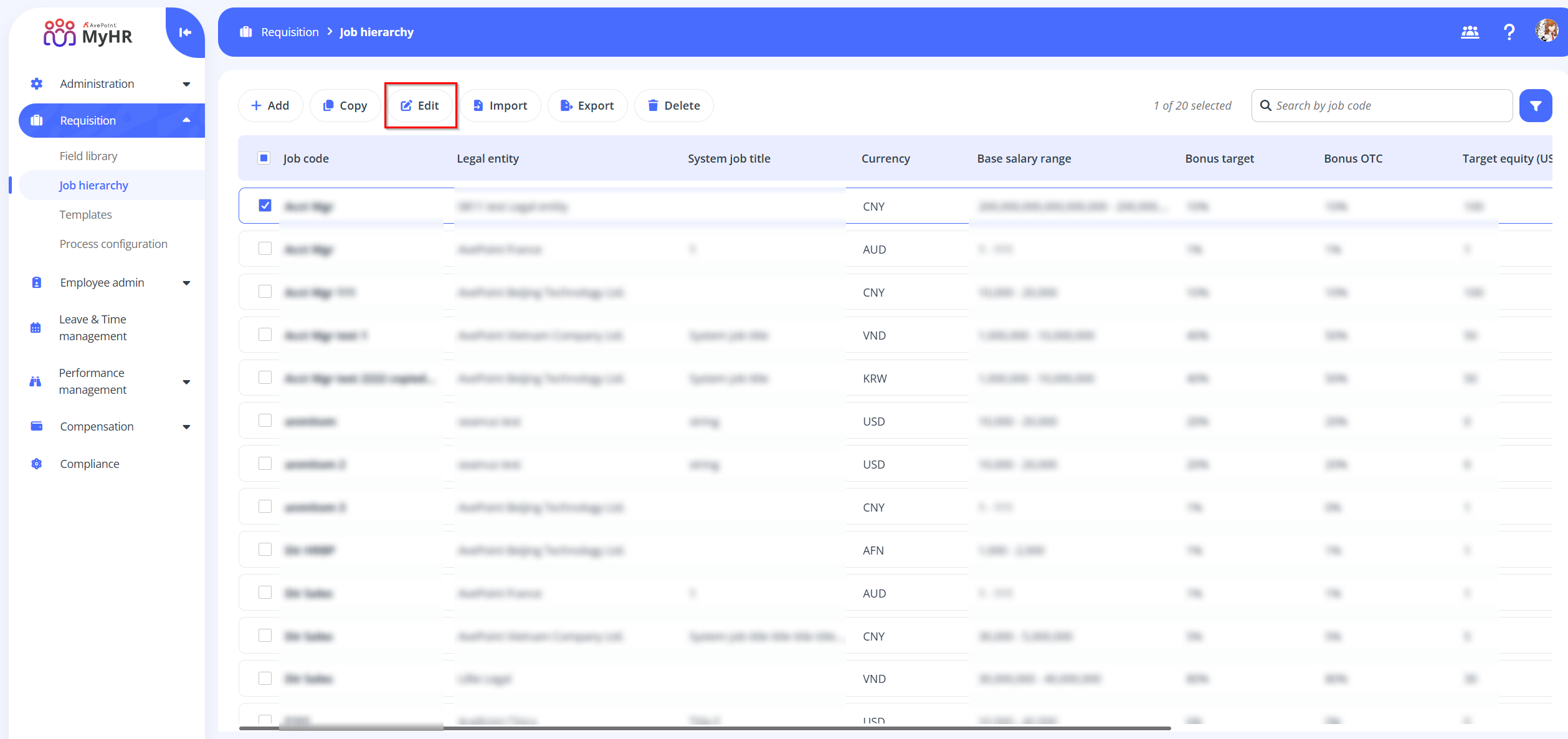Open Compliance section

coord(90,464)
